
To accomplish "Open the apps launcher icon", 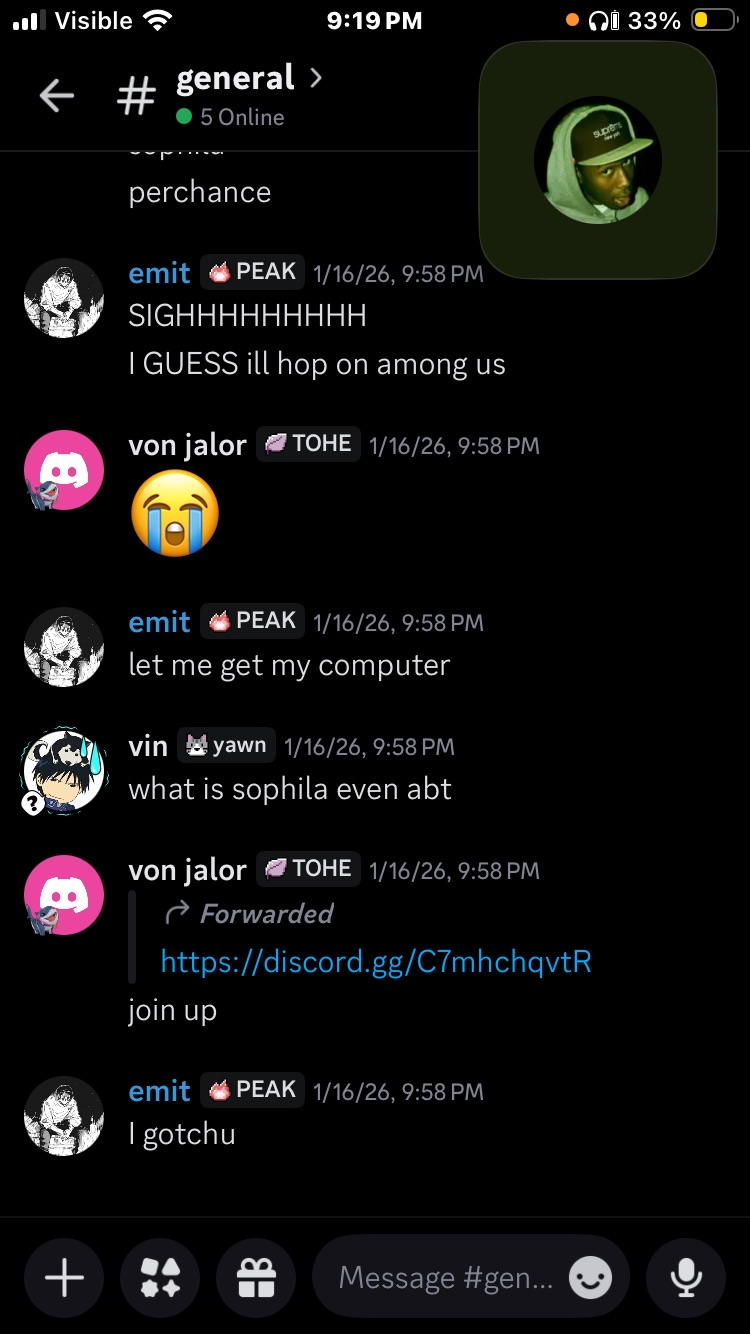I will pyautogui.click(x=160, y=1277).
